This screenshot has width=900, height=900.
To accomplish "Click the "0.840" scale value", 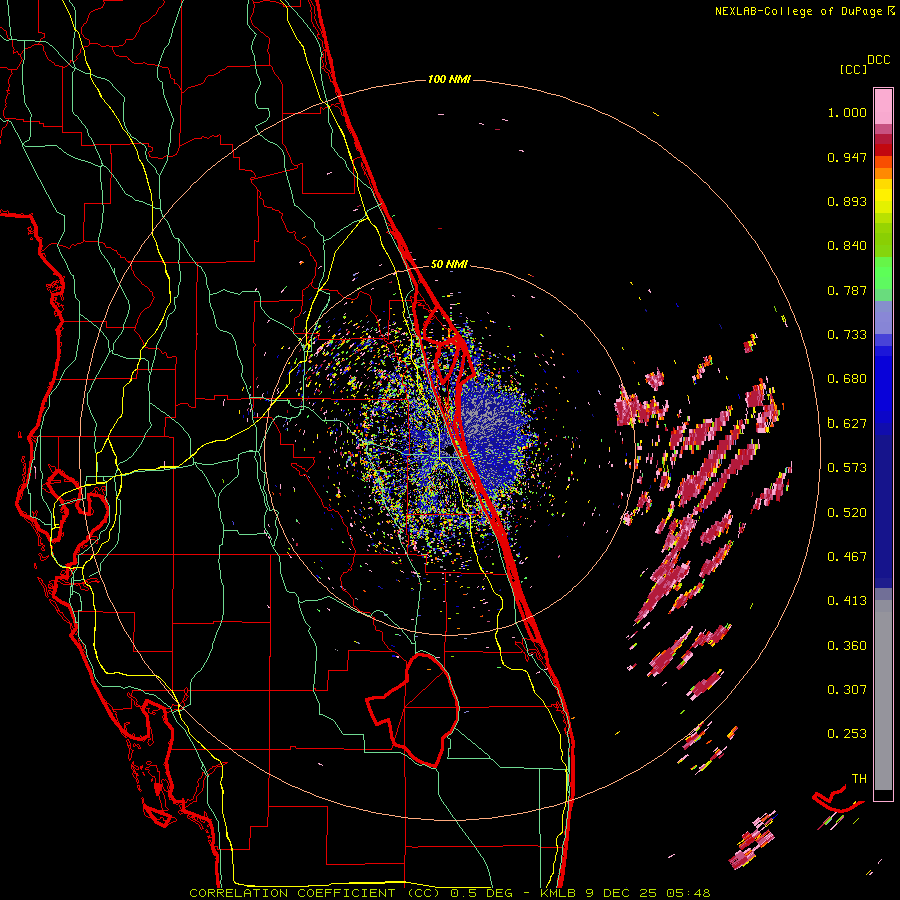I will tap(847, 246).
